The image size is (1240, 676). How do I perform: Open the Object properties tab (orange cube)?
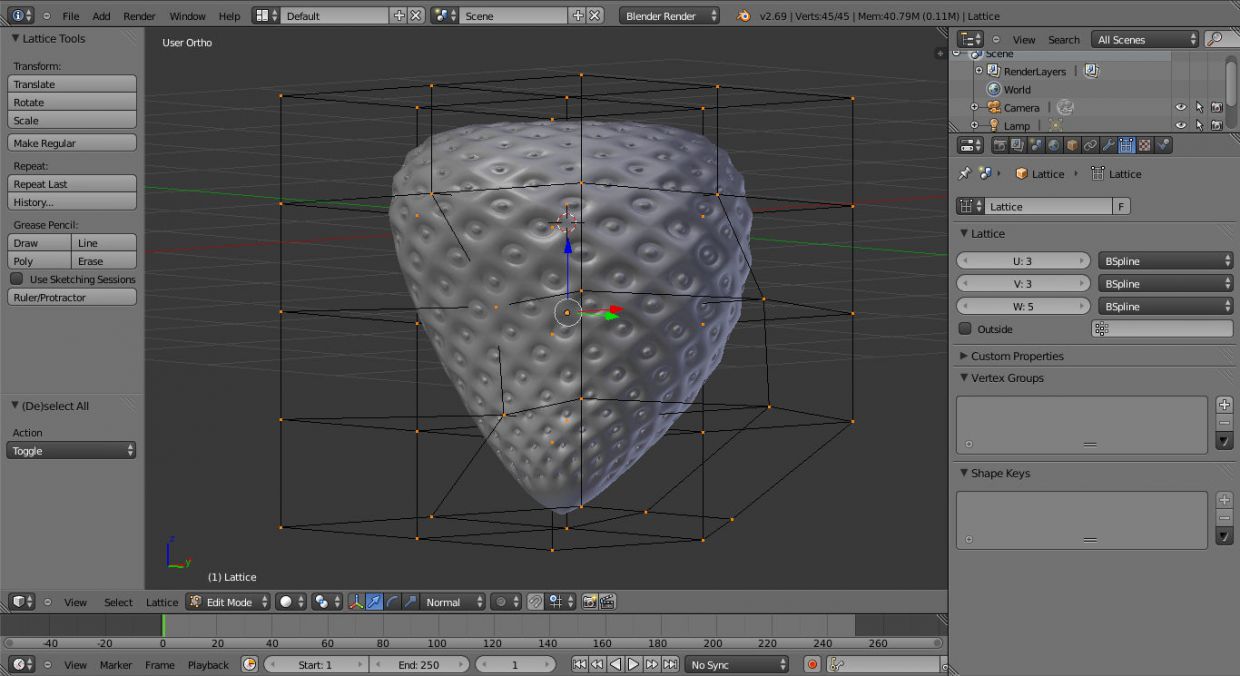(x=1072, y=145)
